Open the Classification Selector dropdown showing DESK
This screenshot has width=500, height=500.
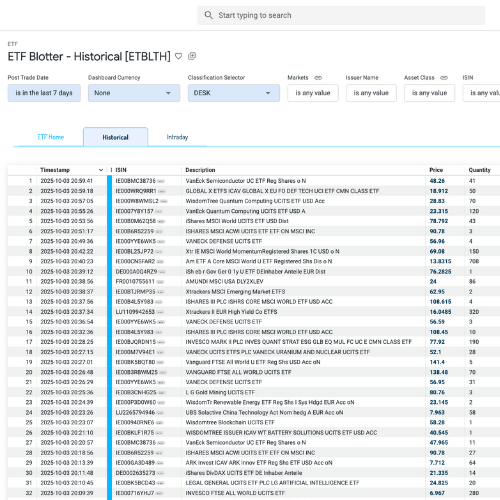(x=234, y=93)
